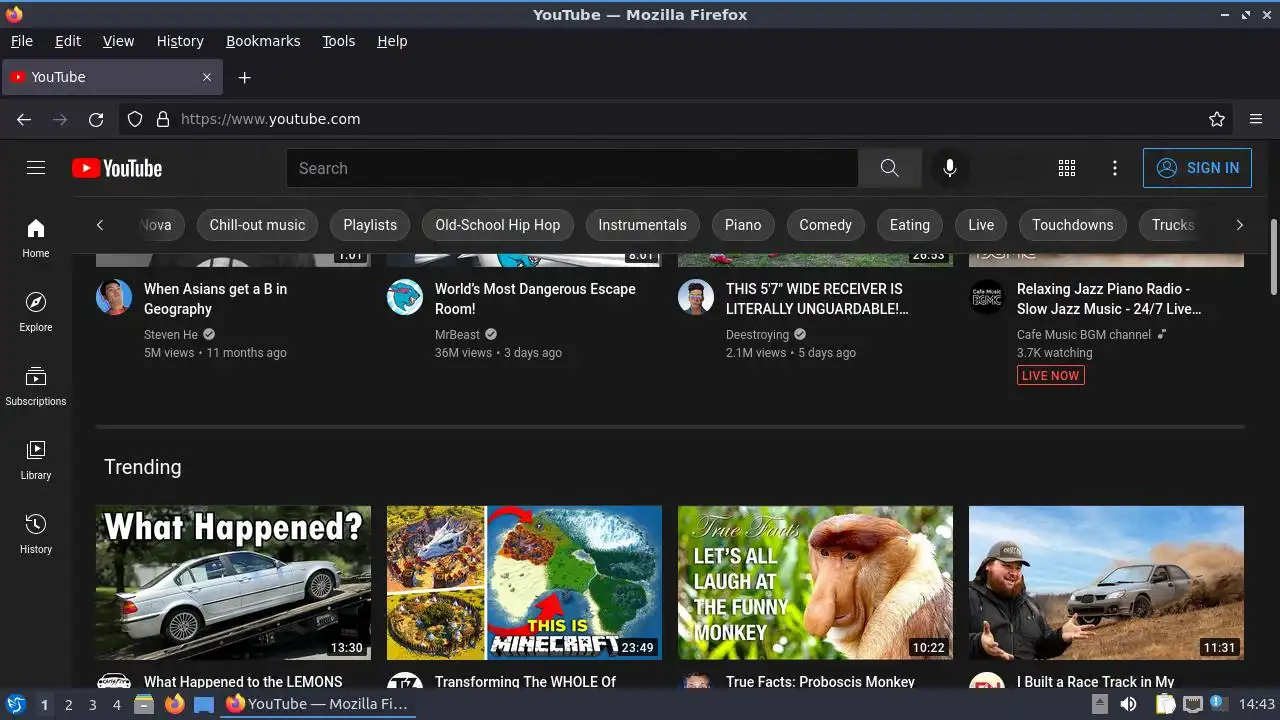This screenshot has width=1280, height=720.
Task: Bookmark this page with the star
Action: coord(1217,119)
